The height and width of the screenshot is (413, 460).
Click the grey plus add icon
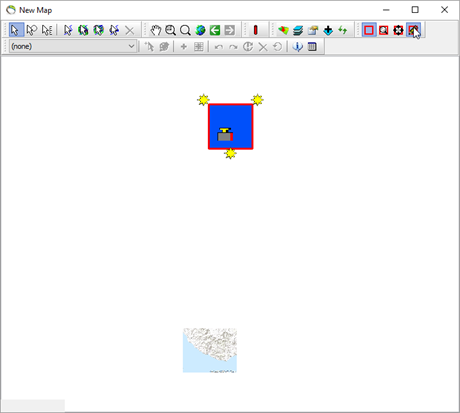183,47
